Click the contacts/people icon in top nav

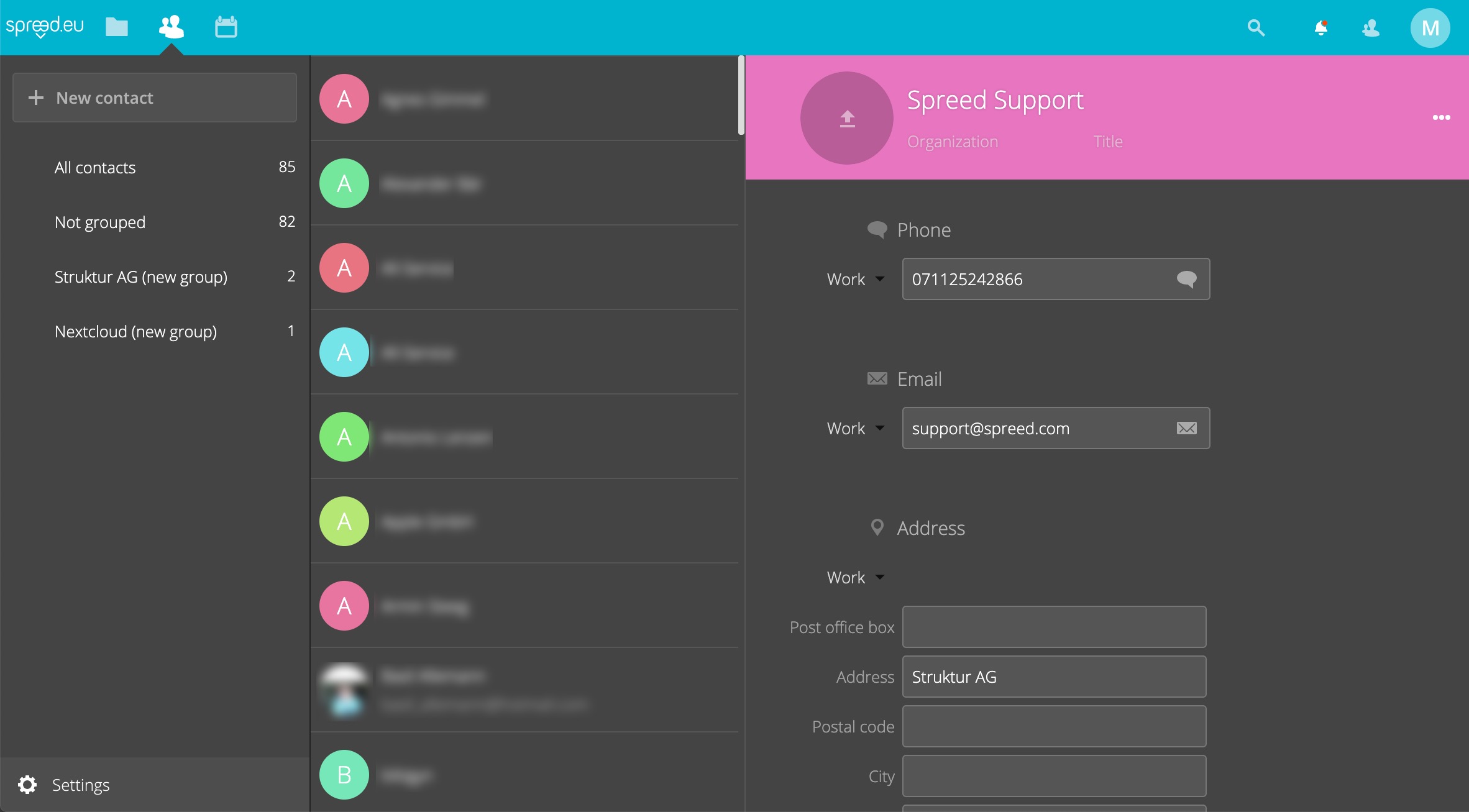point(172,27)
